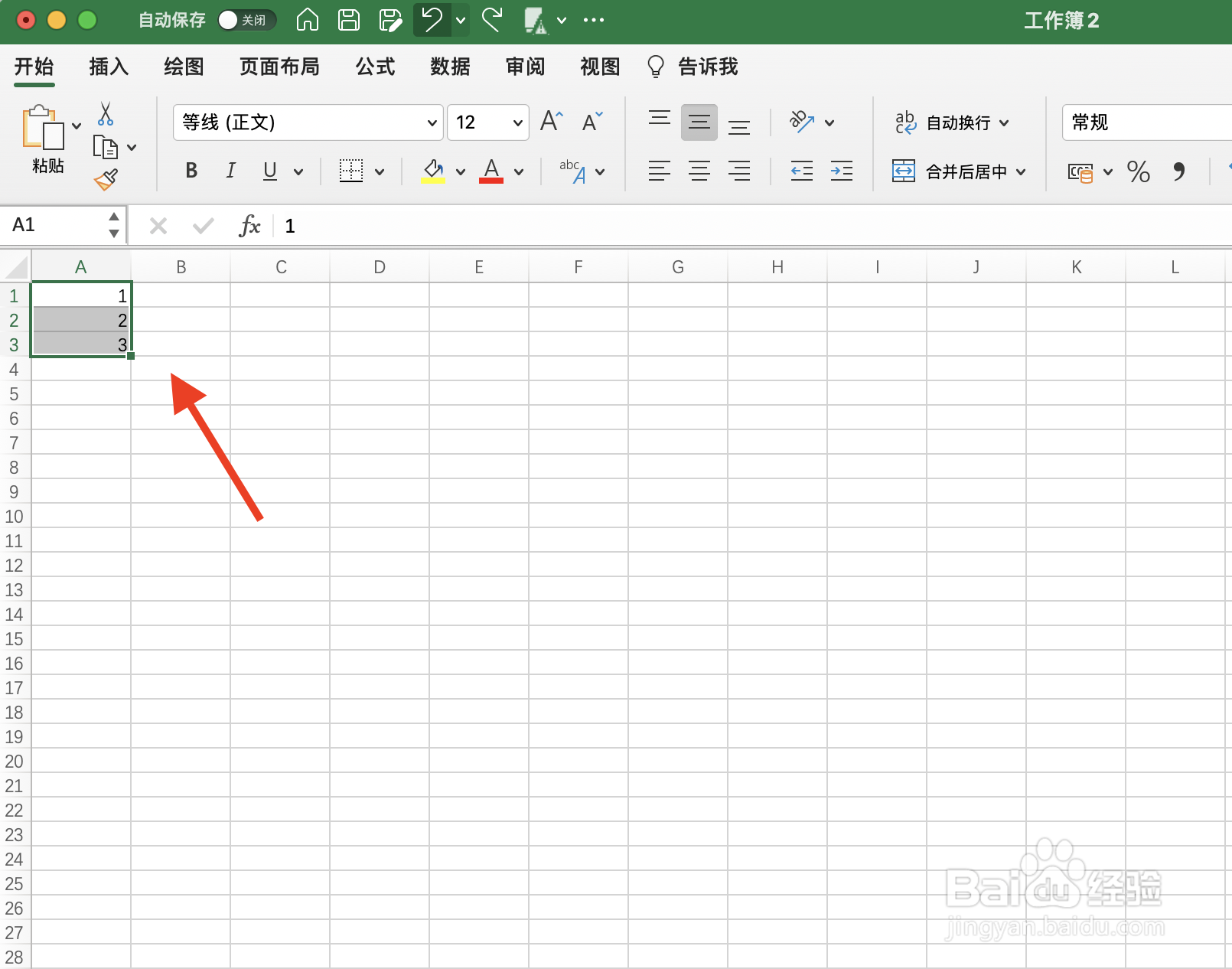1232x969 pixels.
Task: Apply percent number style
Action: click(x=1139, y=171)
